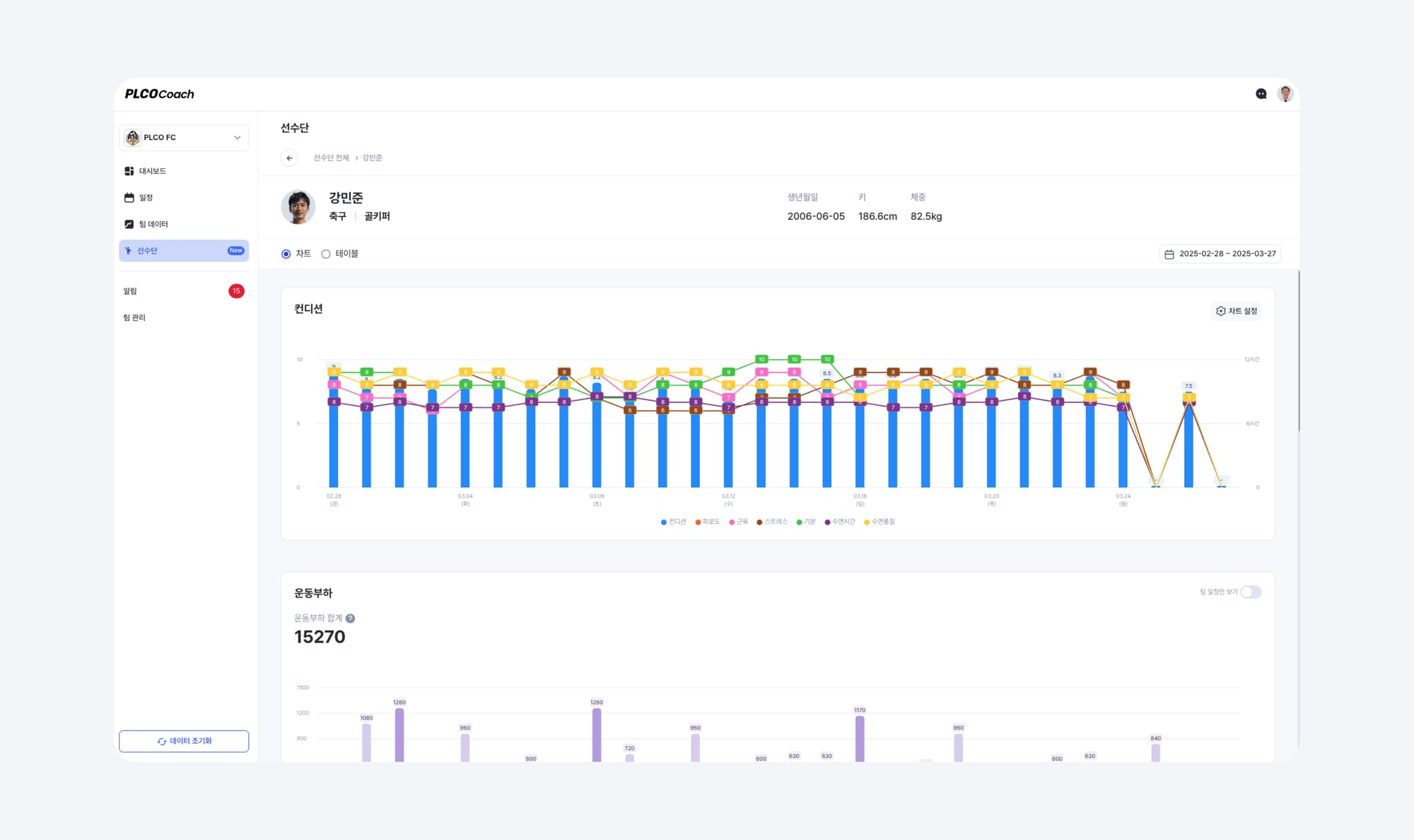This screenshot has width=1414, height=840.
Task: Click the PLCOCoach logo
Action: pyautogui.click(x=159, y=94)
